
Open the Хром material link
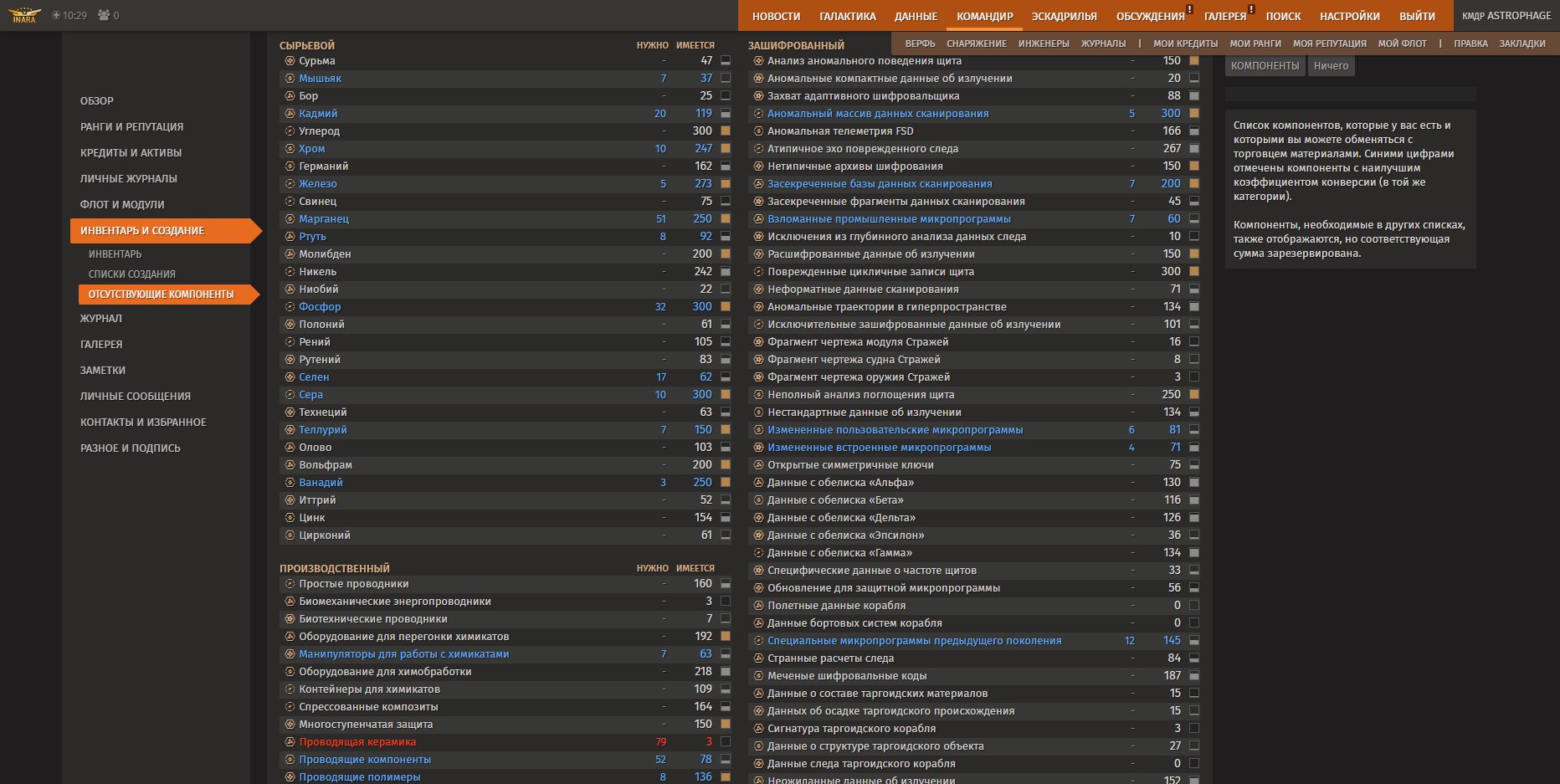tap(312, 149)
